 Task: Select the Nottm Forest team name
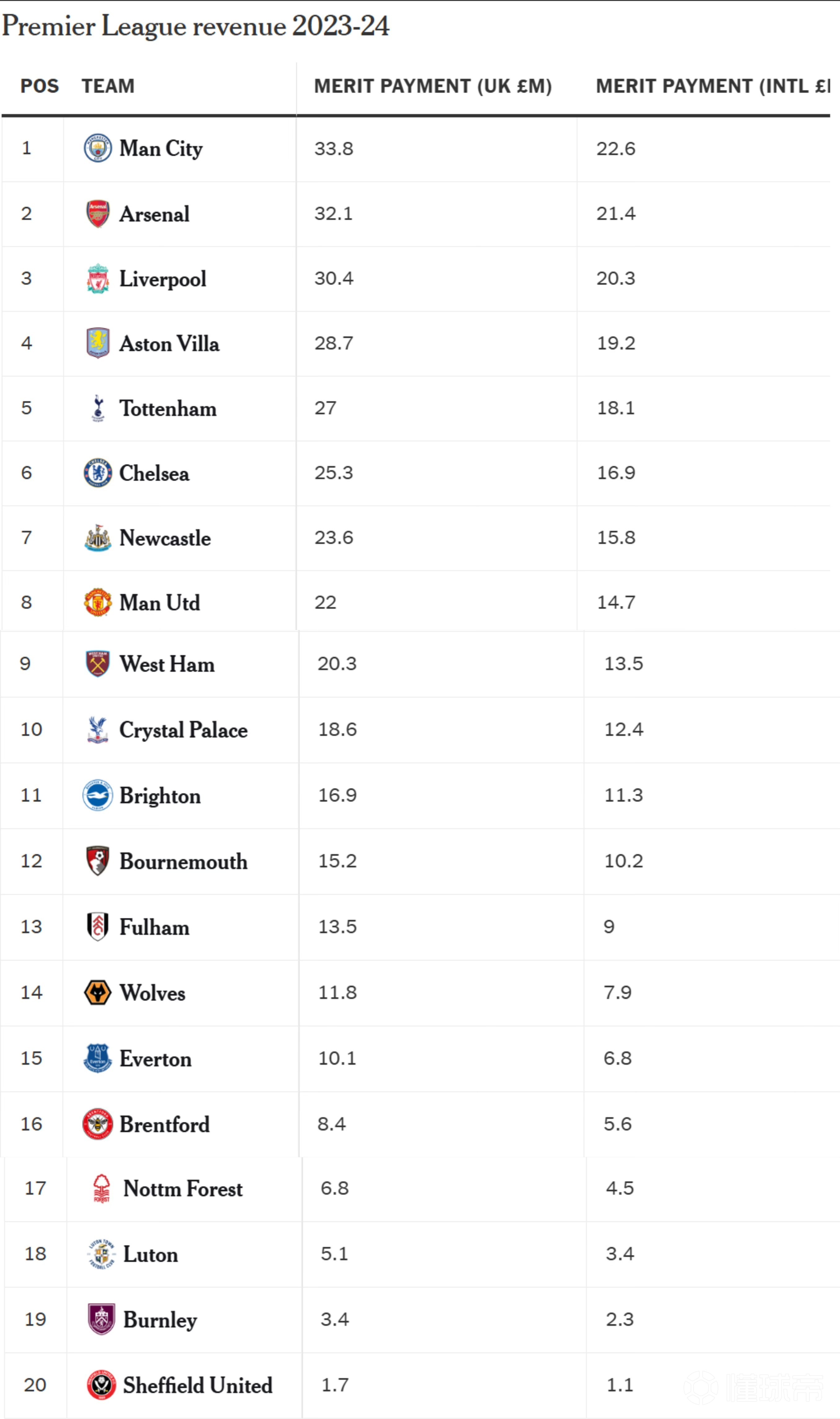[183, 1189]
